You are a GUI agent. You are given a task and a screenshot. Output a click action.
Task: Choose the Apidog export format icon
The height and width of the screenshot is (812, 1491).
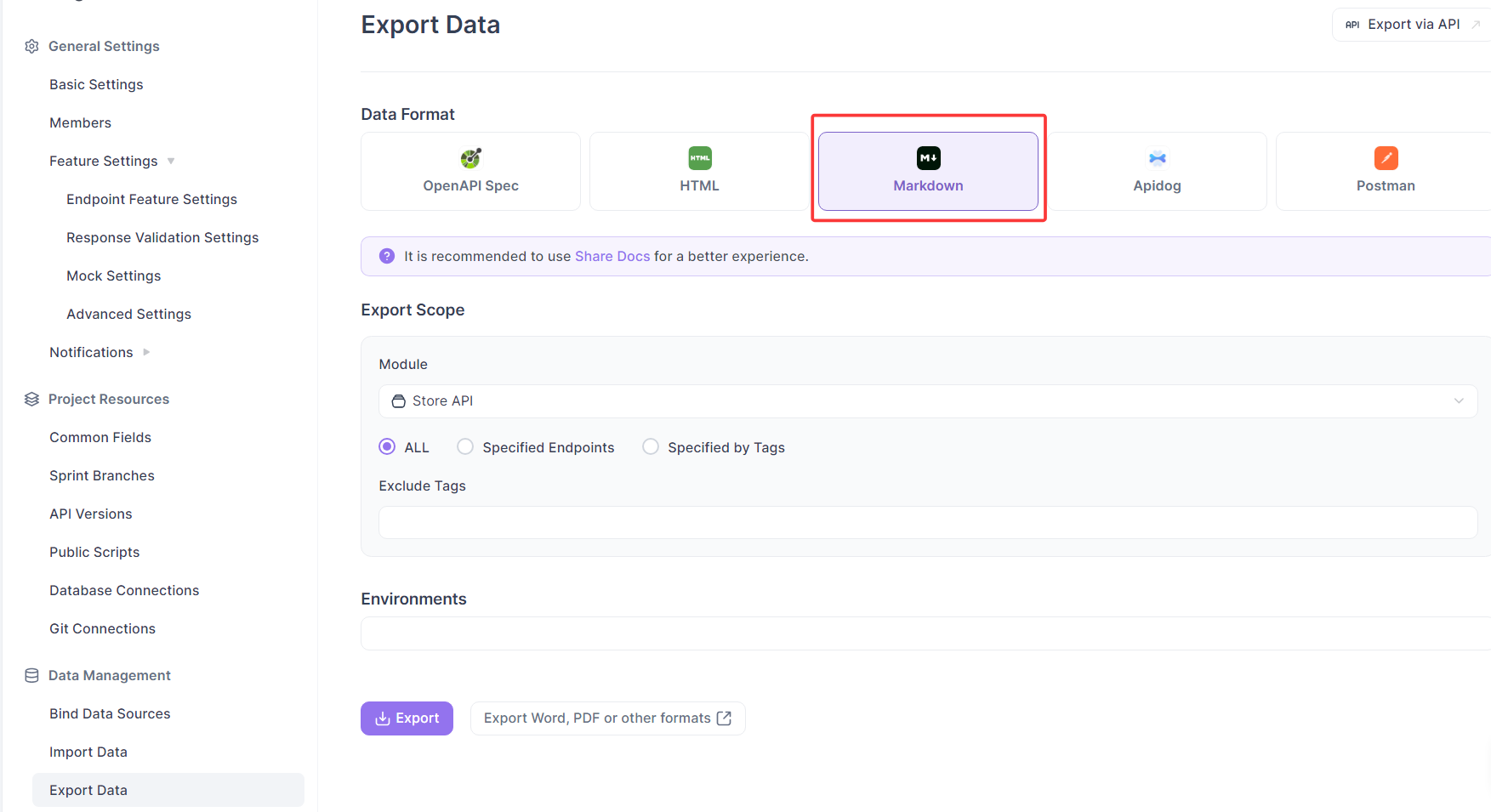1157,158
